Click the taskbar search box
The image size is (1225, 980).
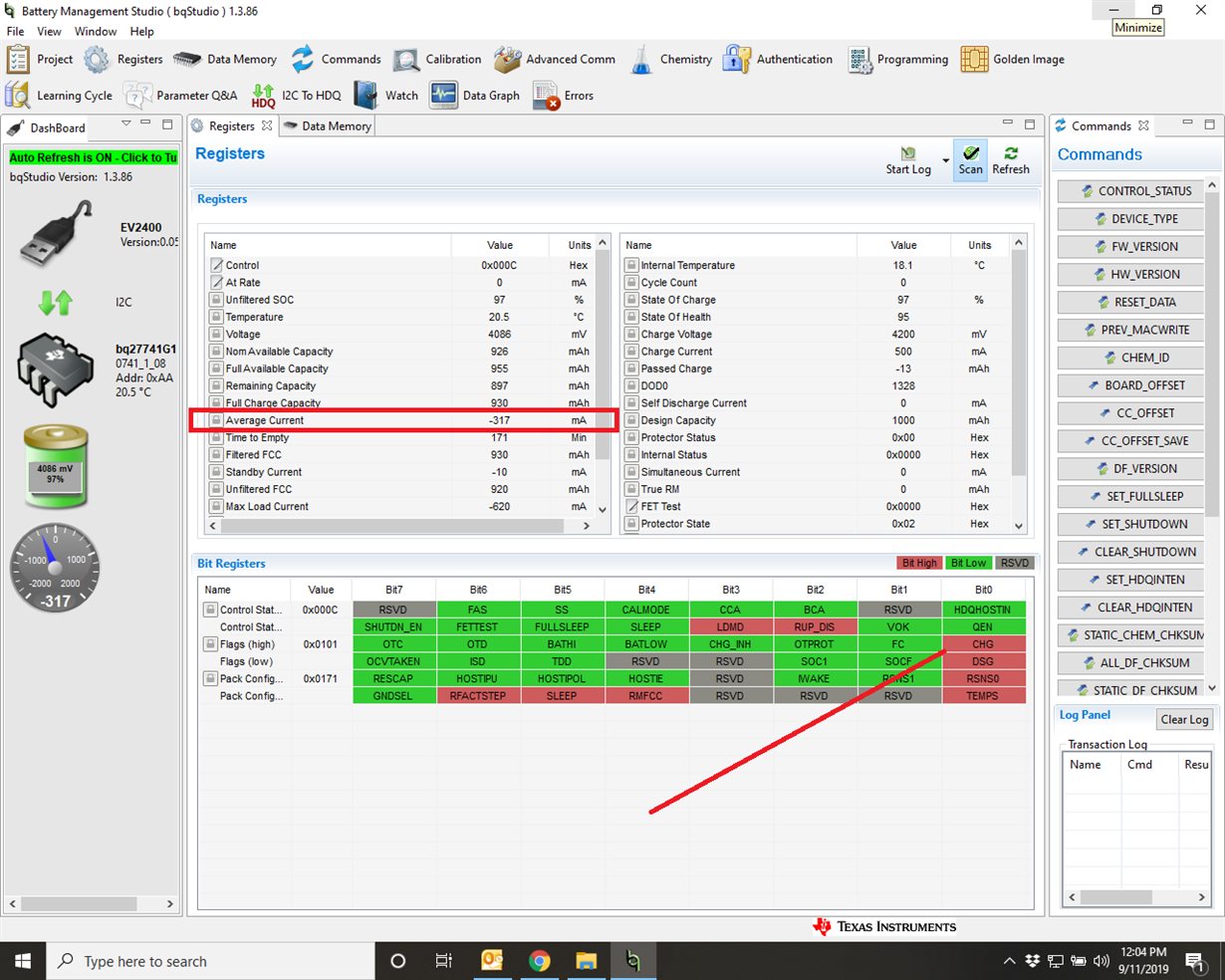coord(210,961)
